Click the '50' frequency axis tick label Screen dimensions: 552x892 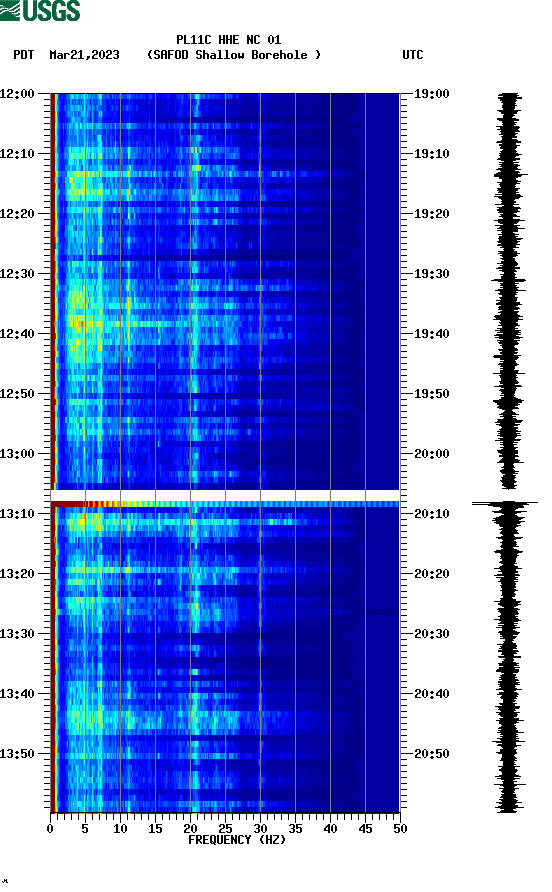(x=400, y=829)
